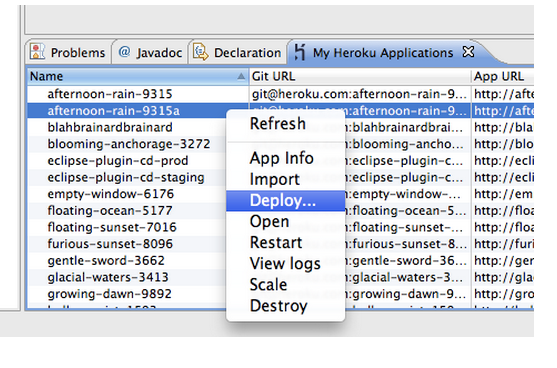Click App URL cell in blooming-anchorage-3272 row
The width and height of the screenshot is (557, 368).
[x=503, y=144]
